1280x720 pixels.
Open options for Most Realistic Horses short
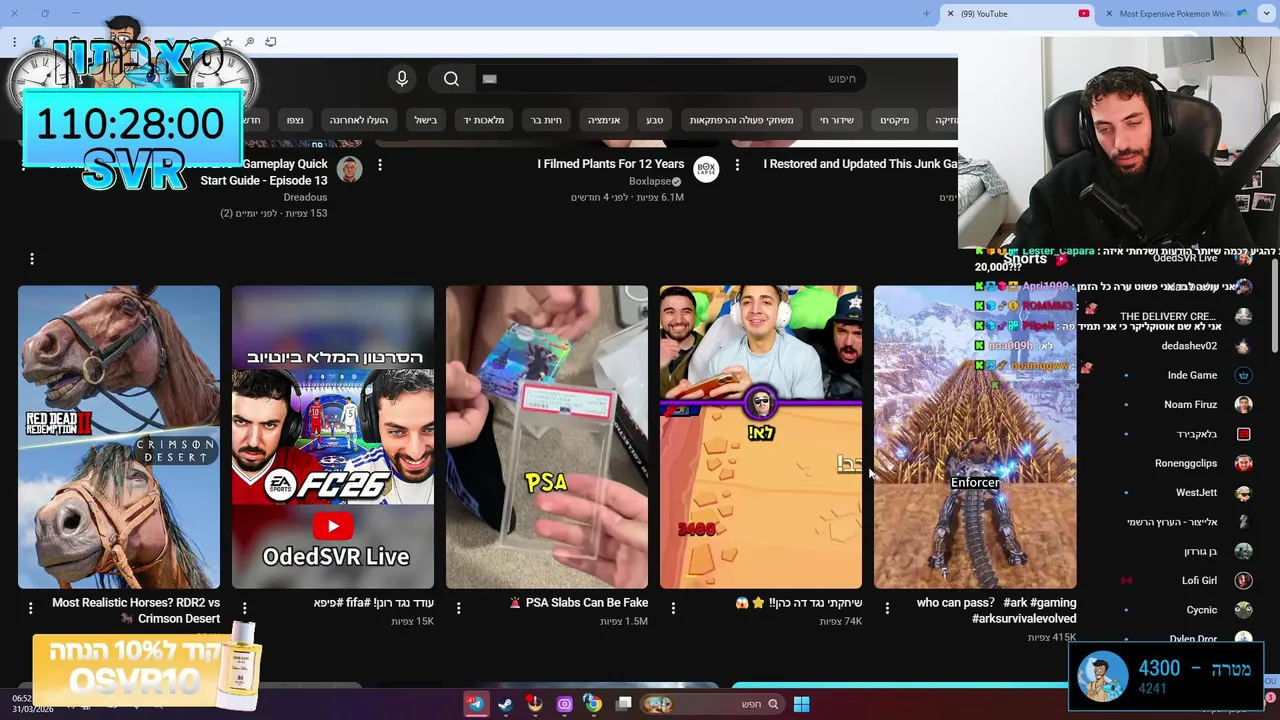pyautogui.click(x=31, y=608)
